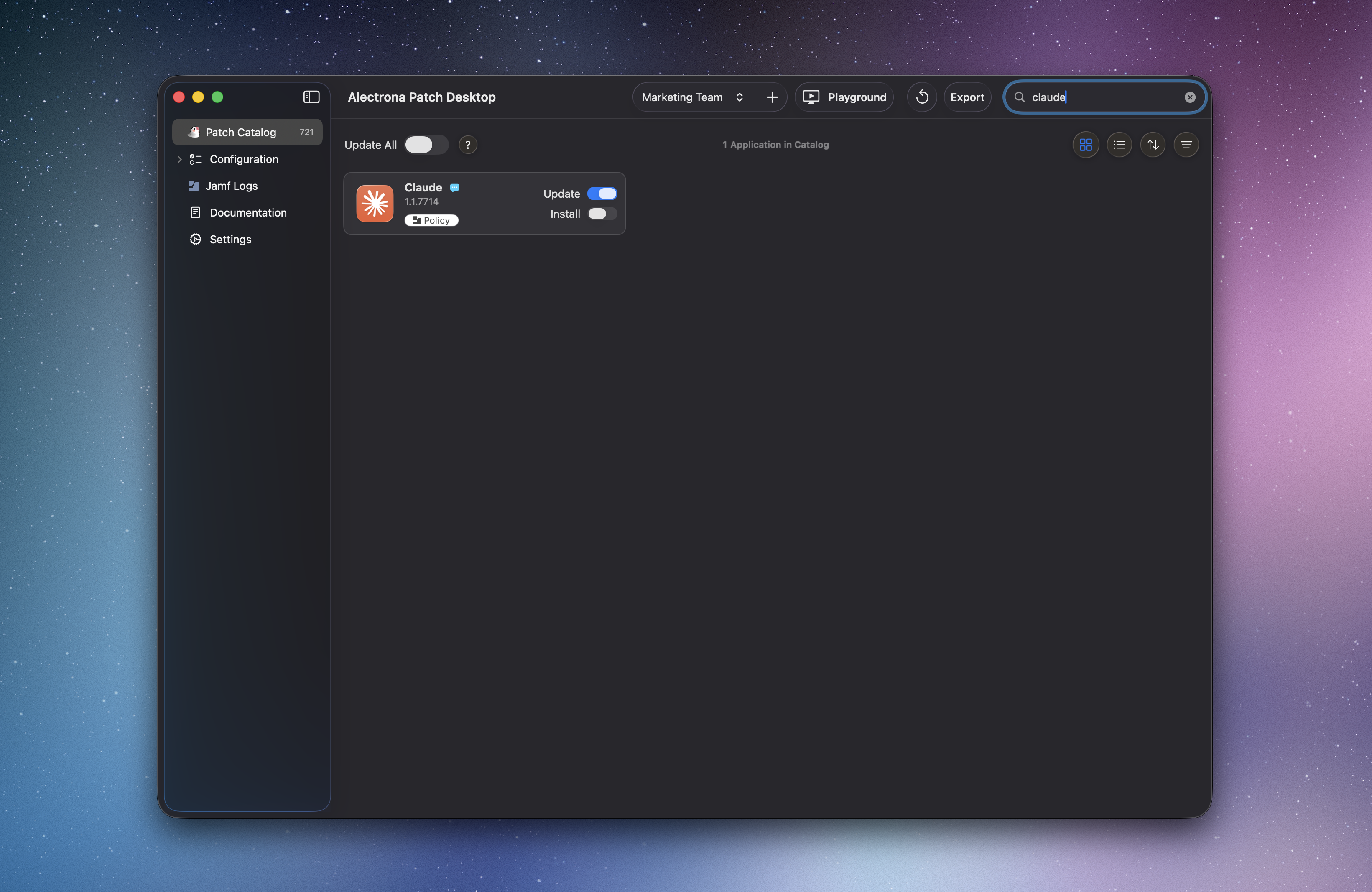The height and width of the screenshot is (892, 1372).
Task: Switch to grid view layout
Action: tap(1086, 145)
